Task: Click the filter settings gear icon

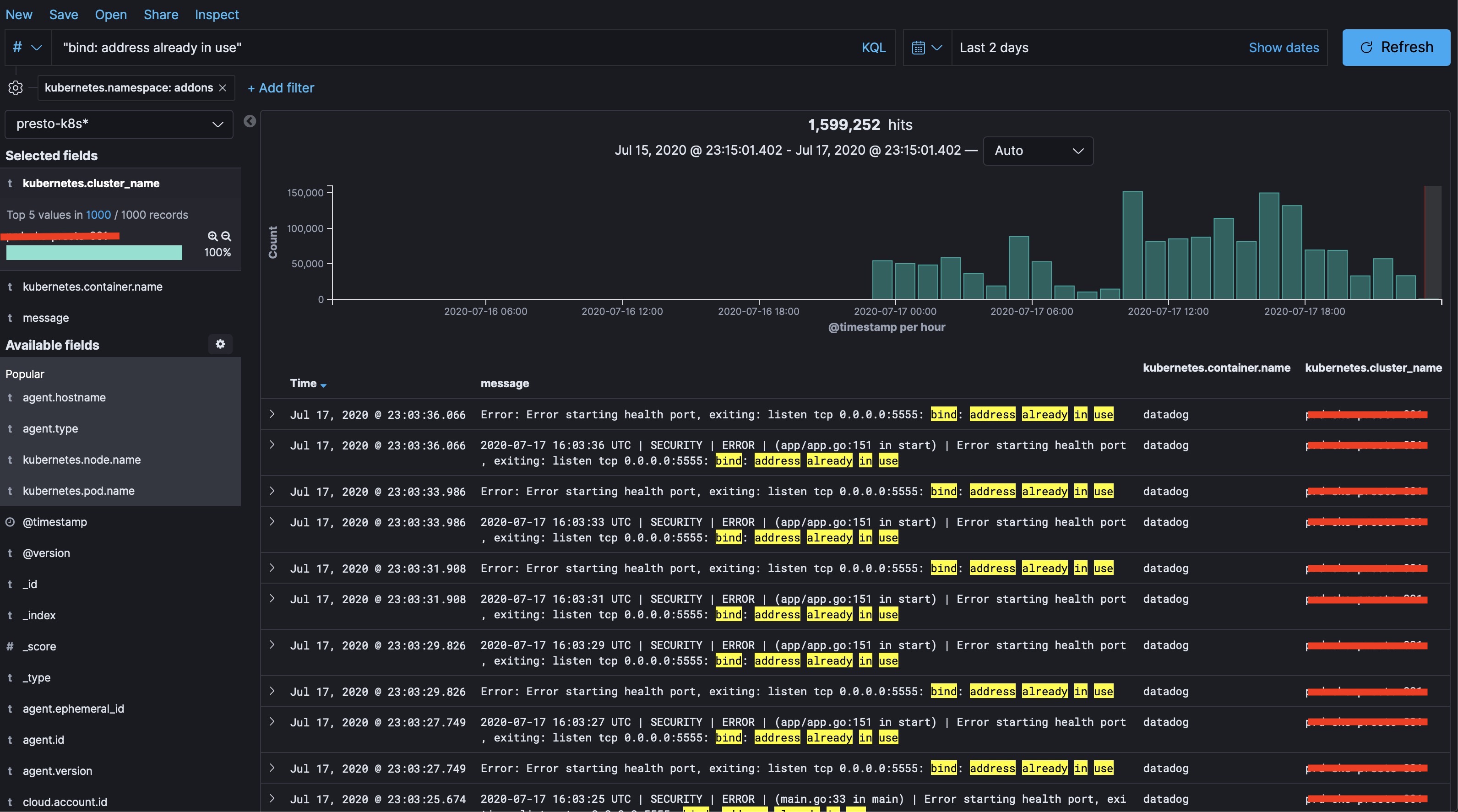Action: (x=16, y=88)
